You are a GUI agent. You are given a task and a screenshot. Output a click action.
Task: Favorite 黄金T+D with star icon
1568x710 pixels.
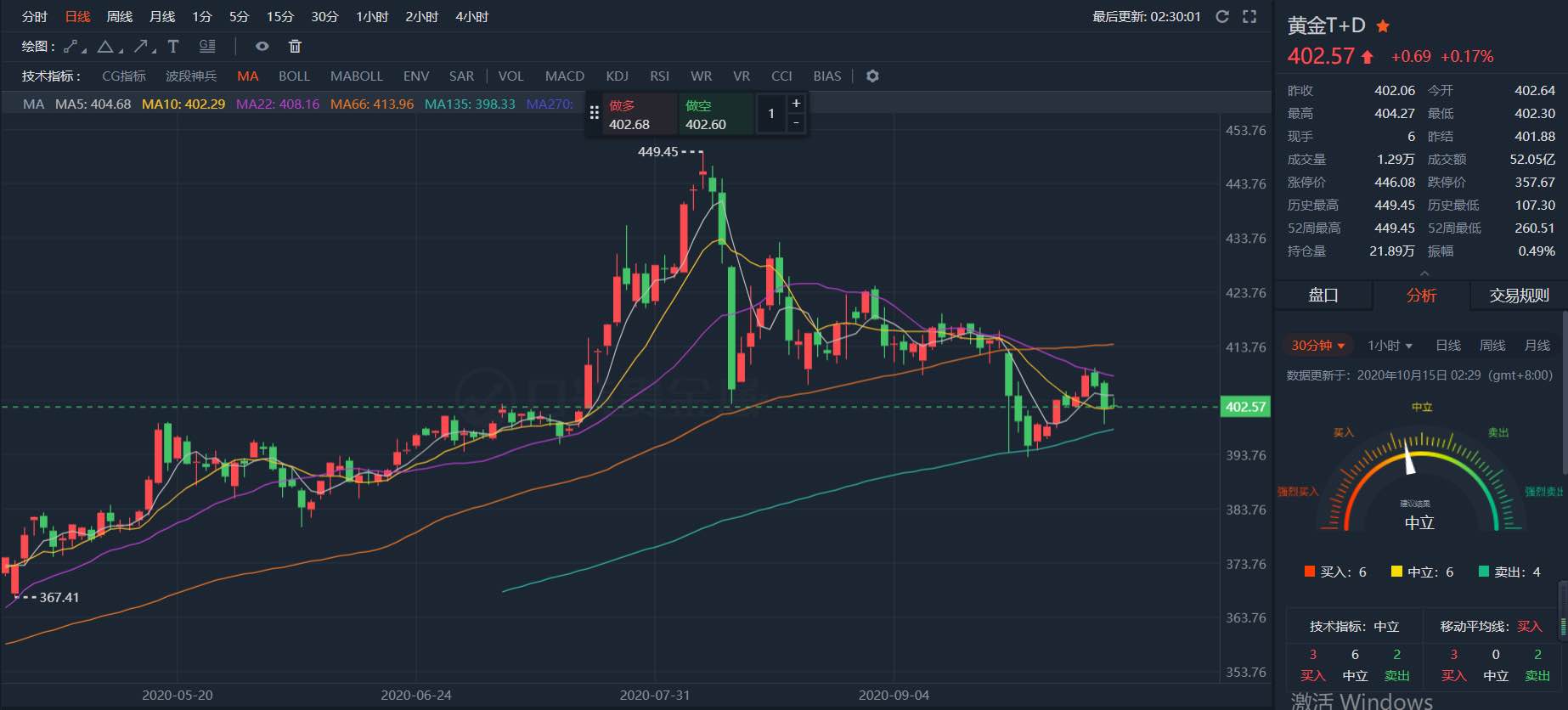tap(1383, 26)
